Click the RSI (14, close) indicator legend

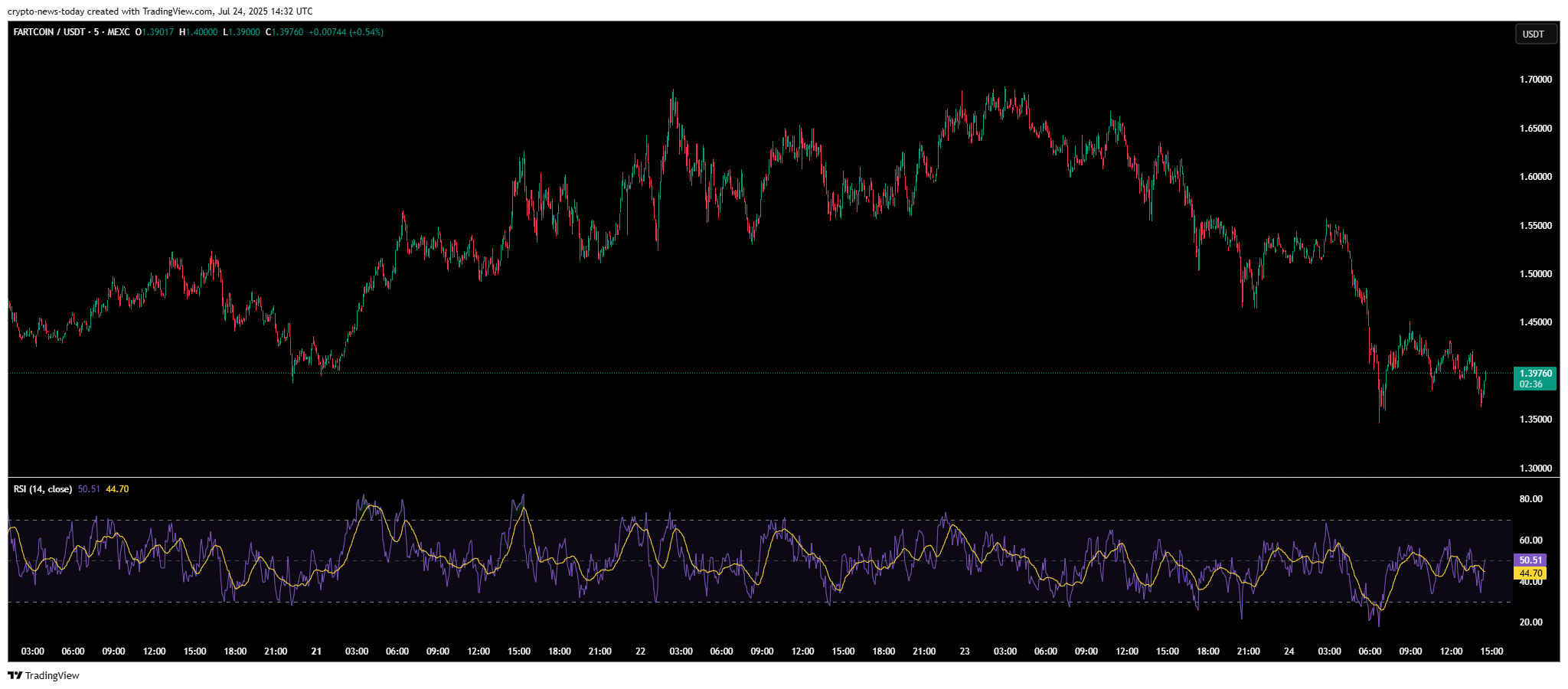coord(43,488)
